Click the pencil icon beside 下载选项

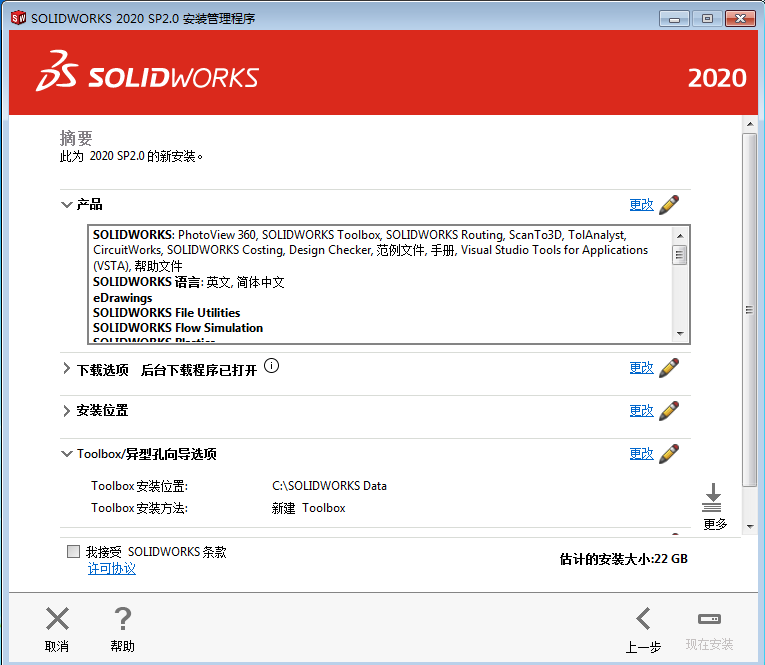[x=669, y=367]
